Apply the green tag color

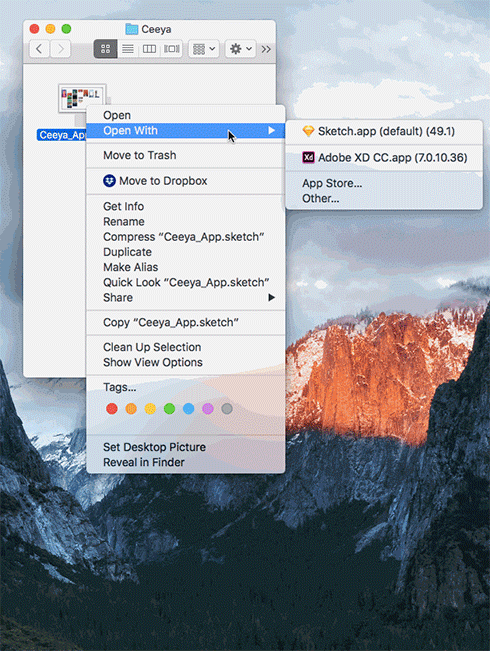(x=169, y=409)
